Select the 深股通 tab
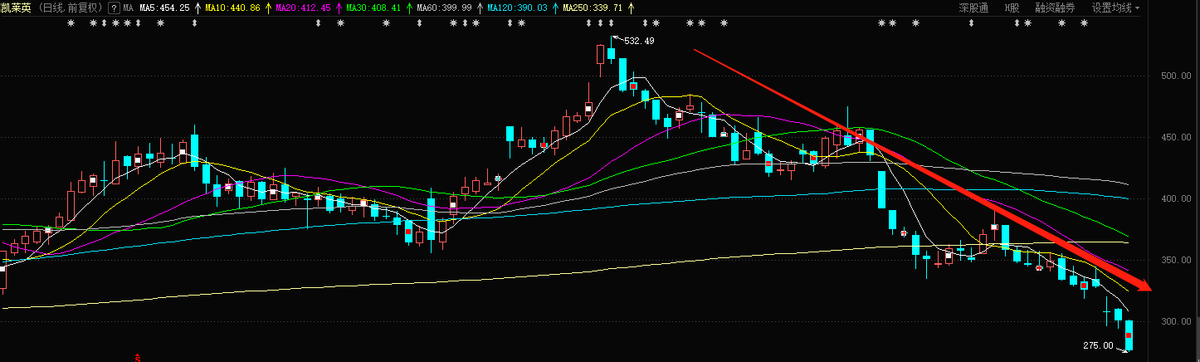Image resolution: width=1200 pixels, height=362 pixels. pyautogui.click(x=974, y=8)
